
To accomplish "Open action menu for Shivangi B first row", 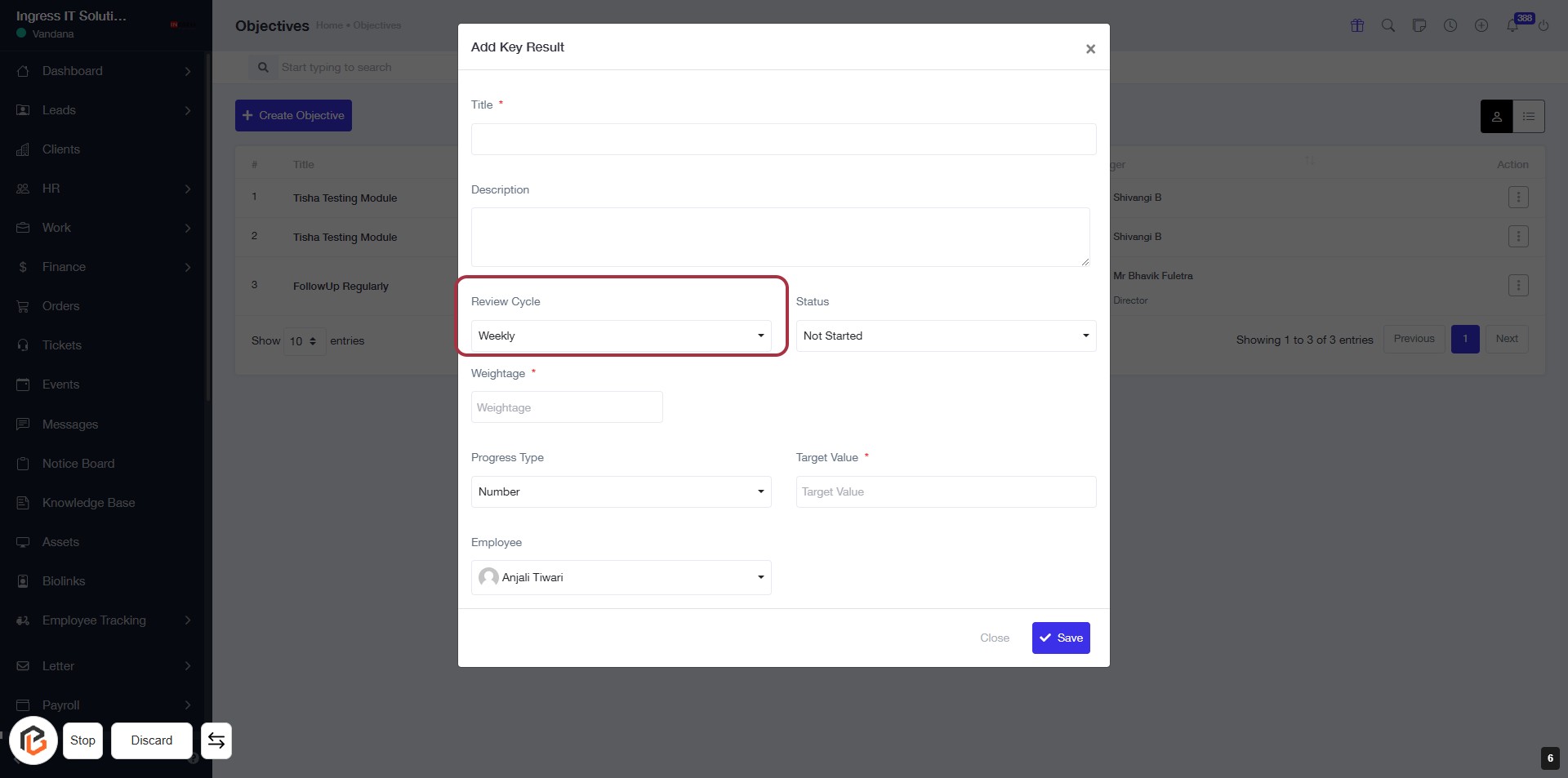I will tap(1518, 198).
